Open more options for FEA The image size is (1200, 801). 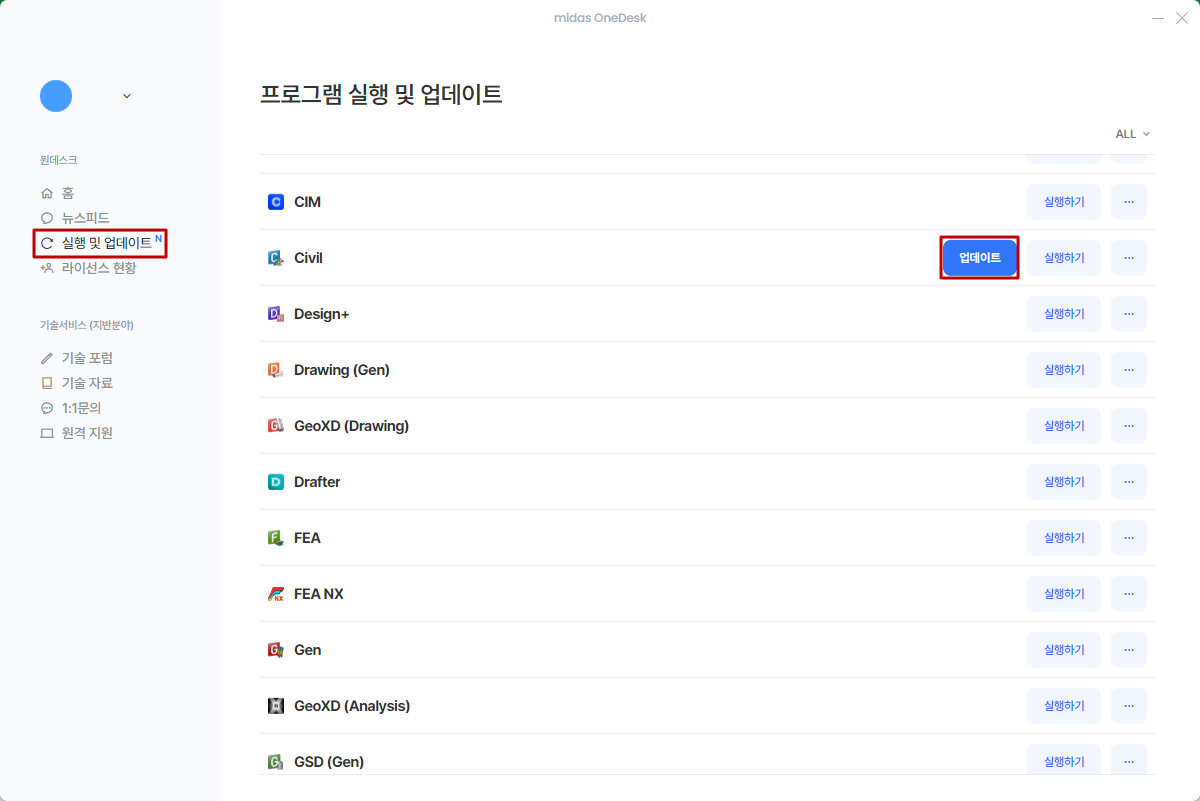click(x=1129, y=538)
